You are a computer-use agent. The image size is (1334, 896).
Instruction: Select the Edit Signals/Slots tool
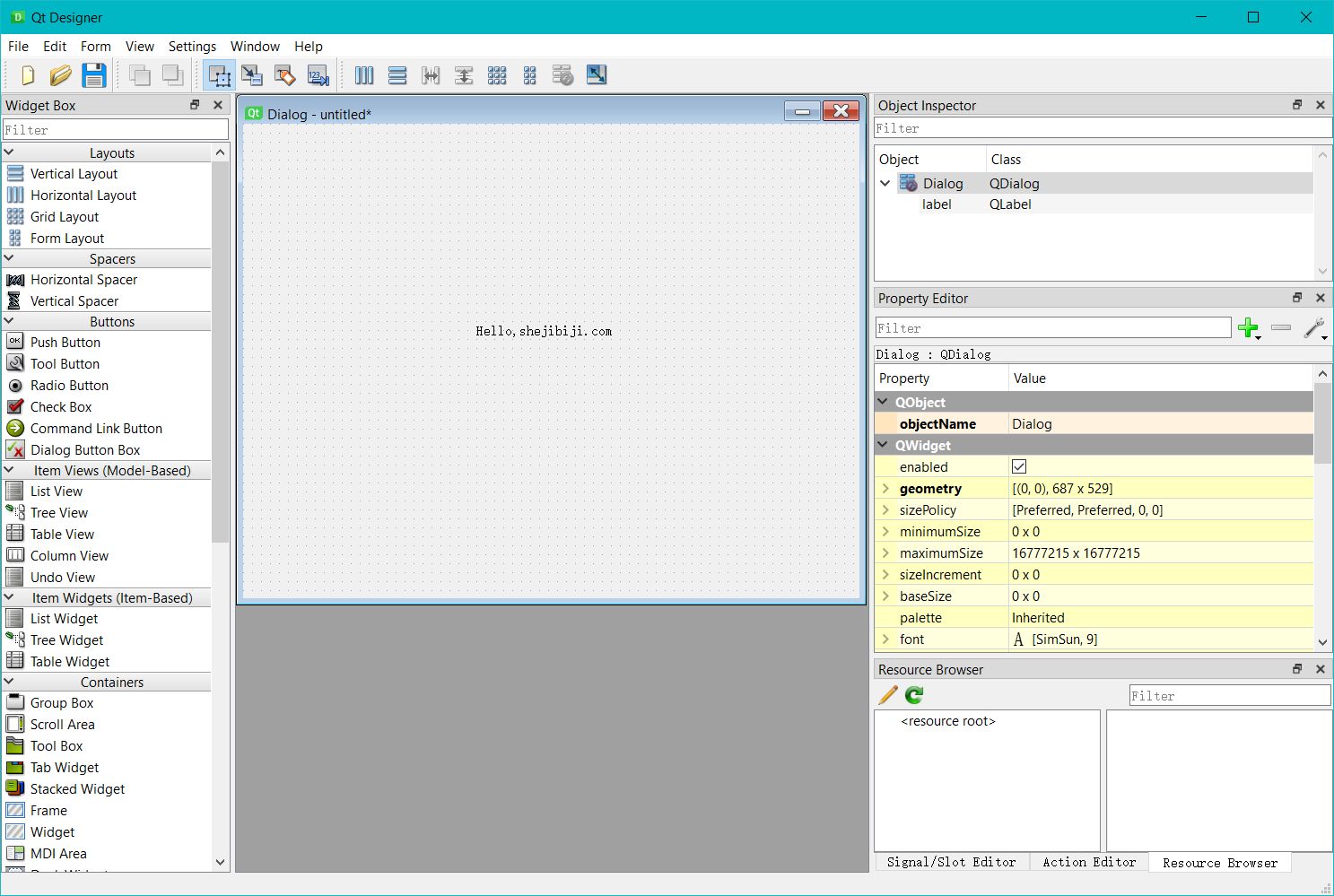[252, 75]
